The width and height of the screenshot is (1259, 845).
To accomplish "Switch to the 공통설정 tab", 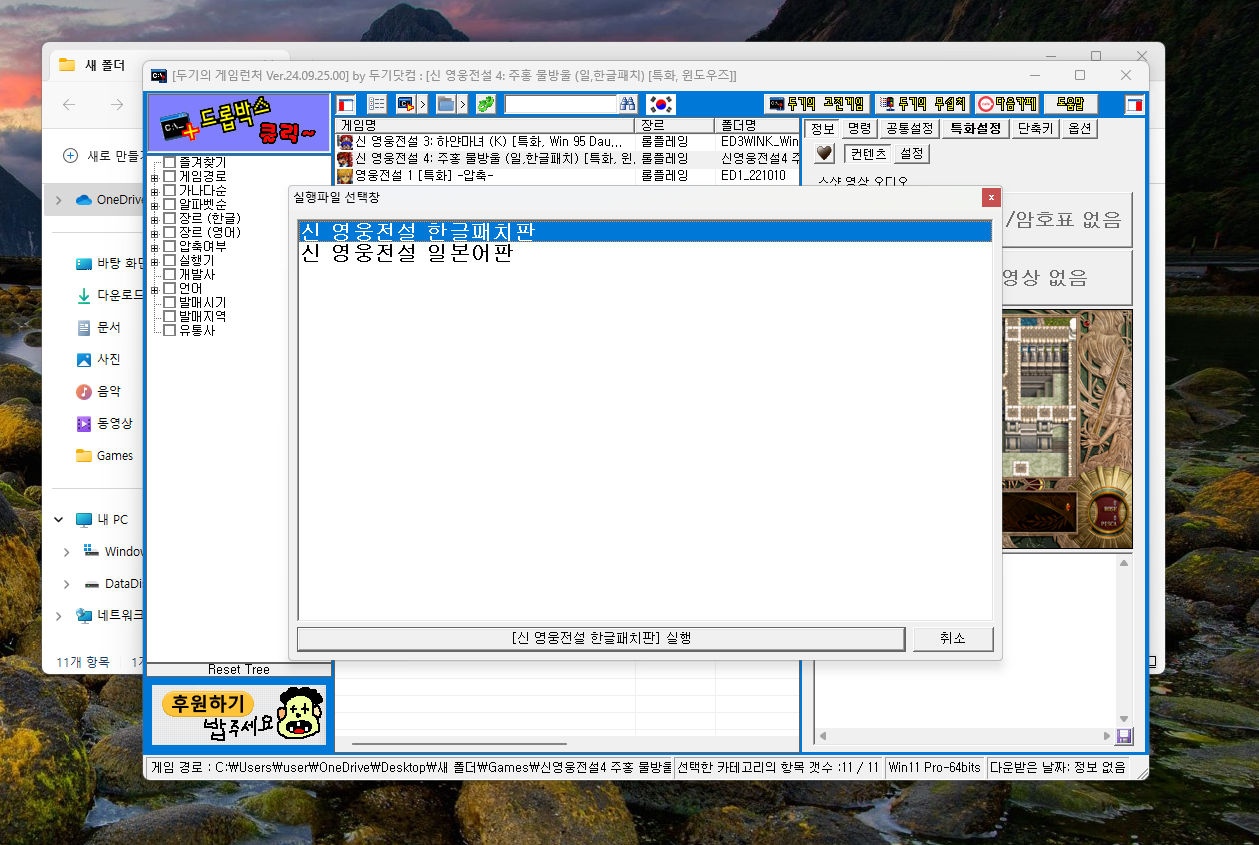I will click(x=910, y=128).
